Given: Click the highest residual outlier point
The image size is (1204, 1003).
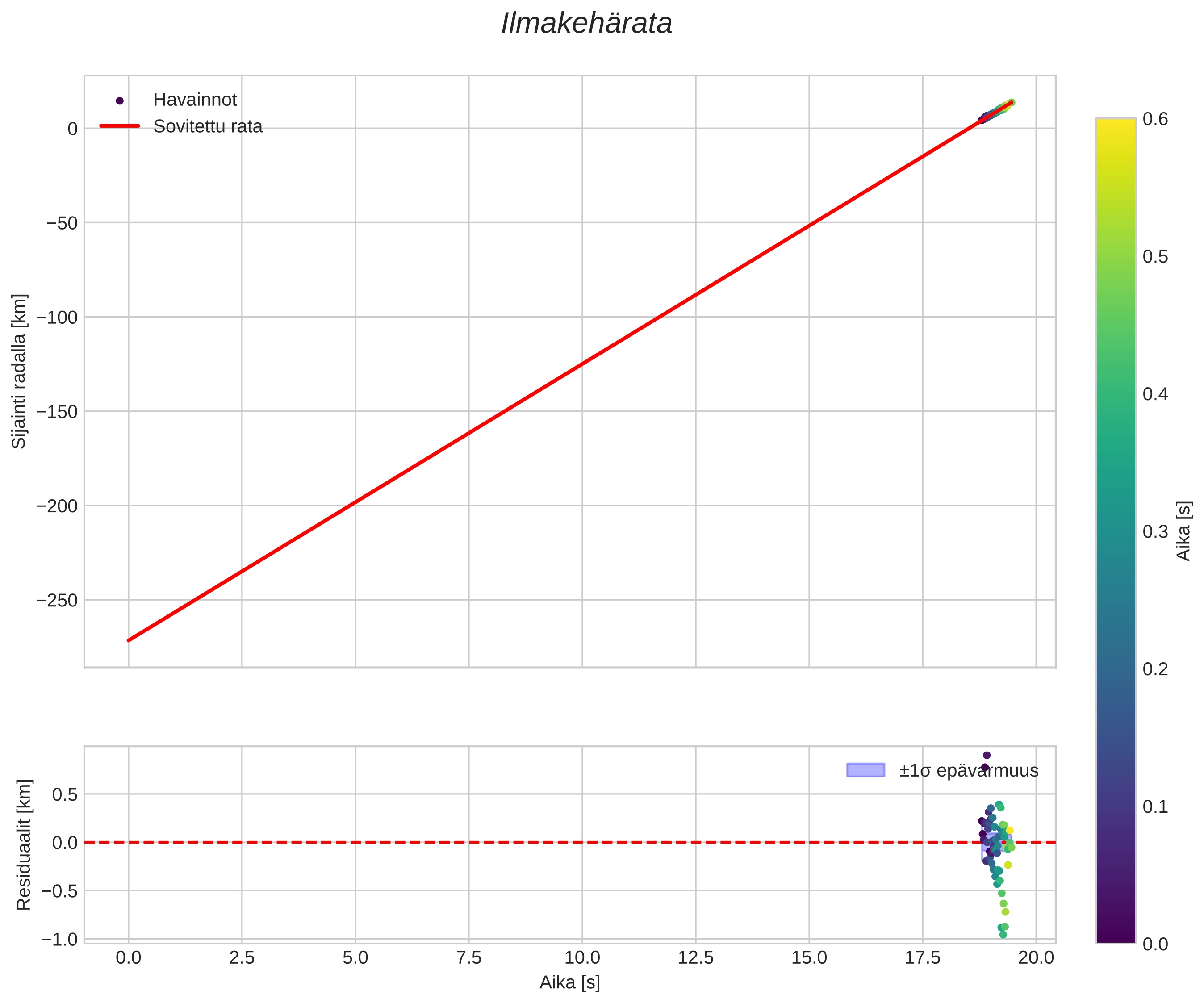Looking at the screenshot, I should (x=987, y=755).
